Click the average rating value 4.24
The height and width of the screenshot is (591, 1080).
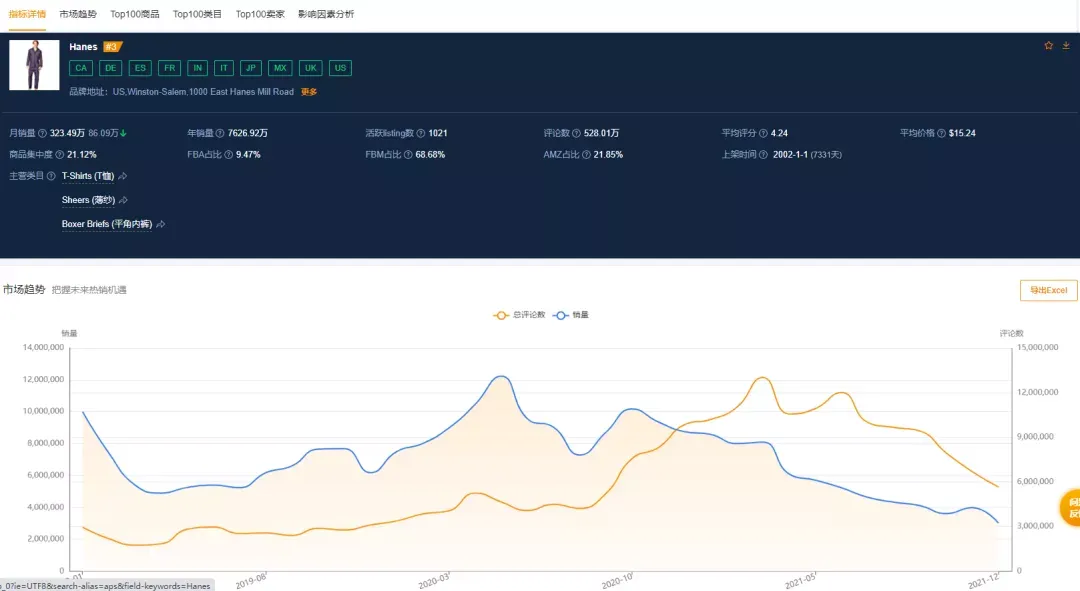(x=779, y=133)
